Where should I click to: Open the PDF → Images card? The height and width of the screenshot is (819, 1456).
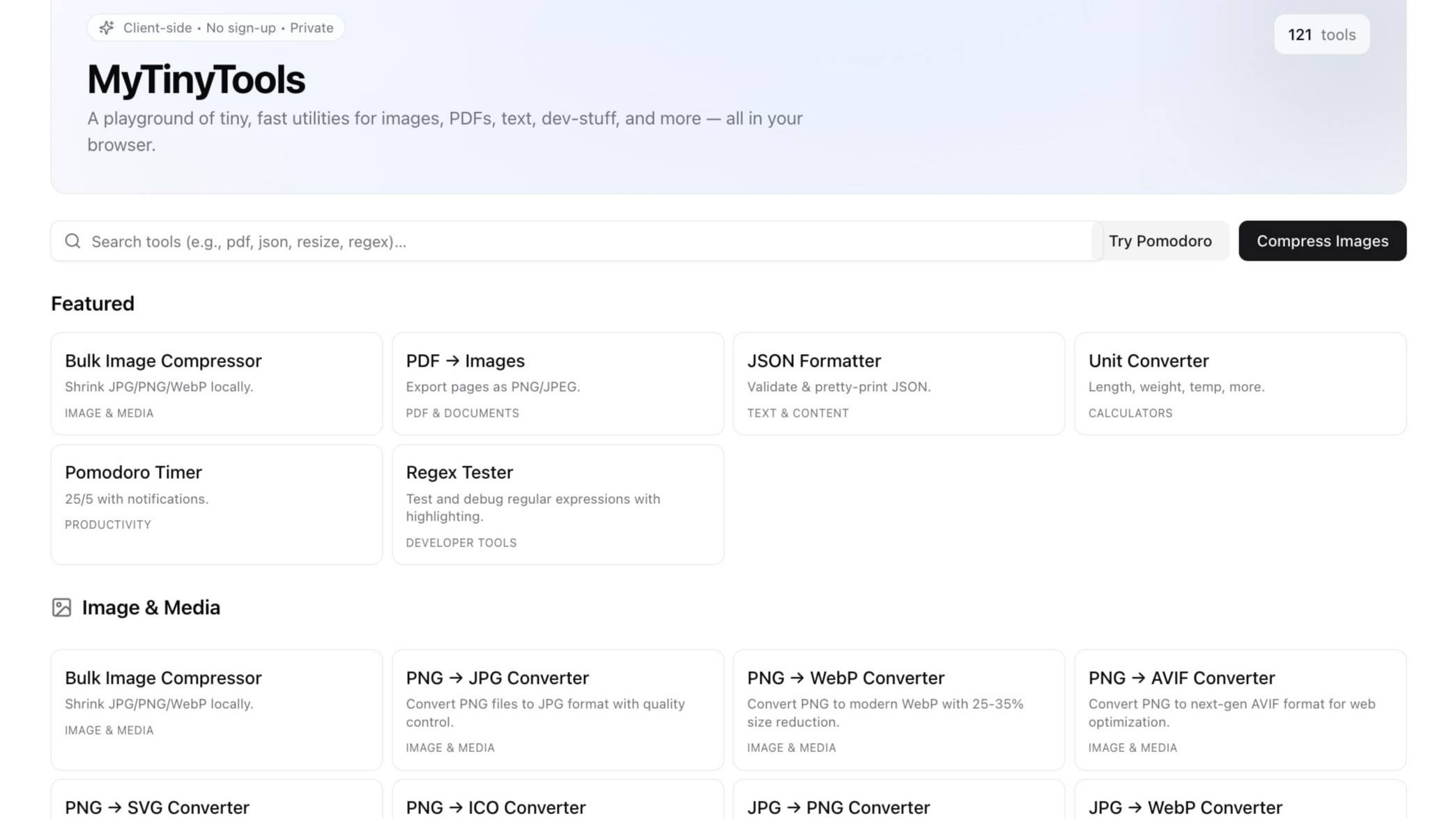click(558, 384)
